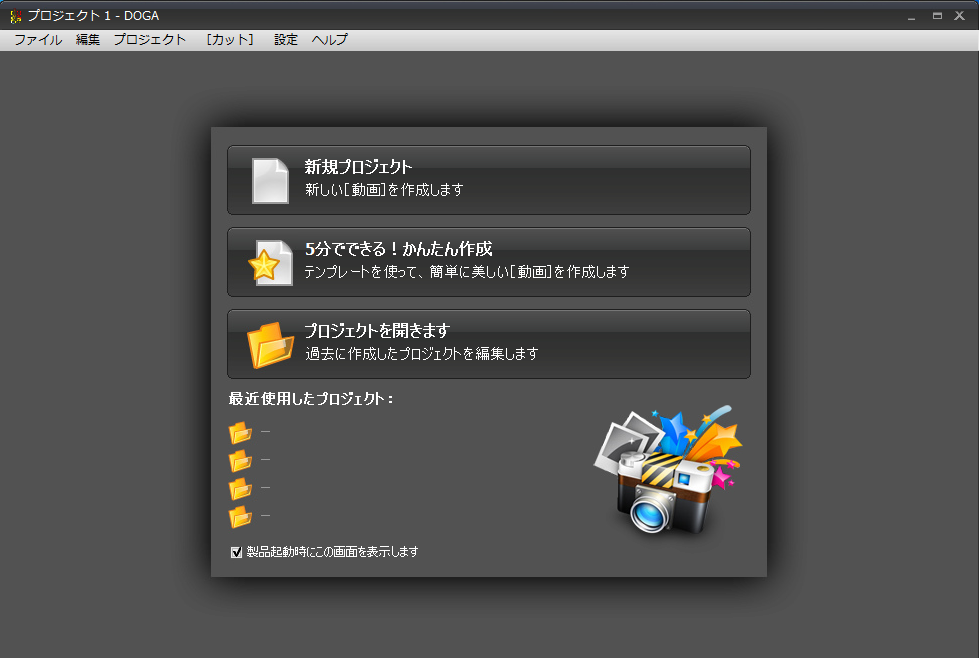Expand the プロジェクト menu

(149, 40)
